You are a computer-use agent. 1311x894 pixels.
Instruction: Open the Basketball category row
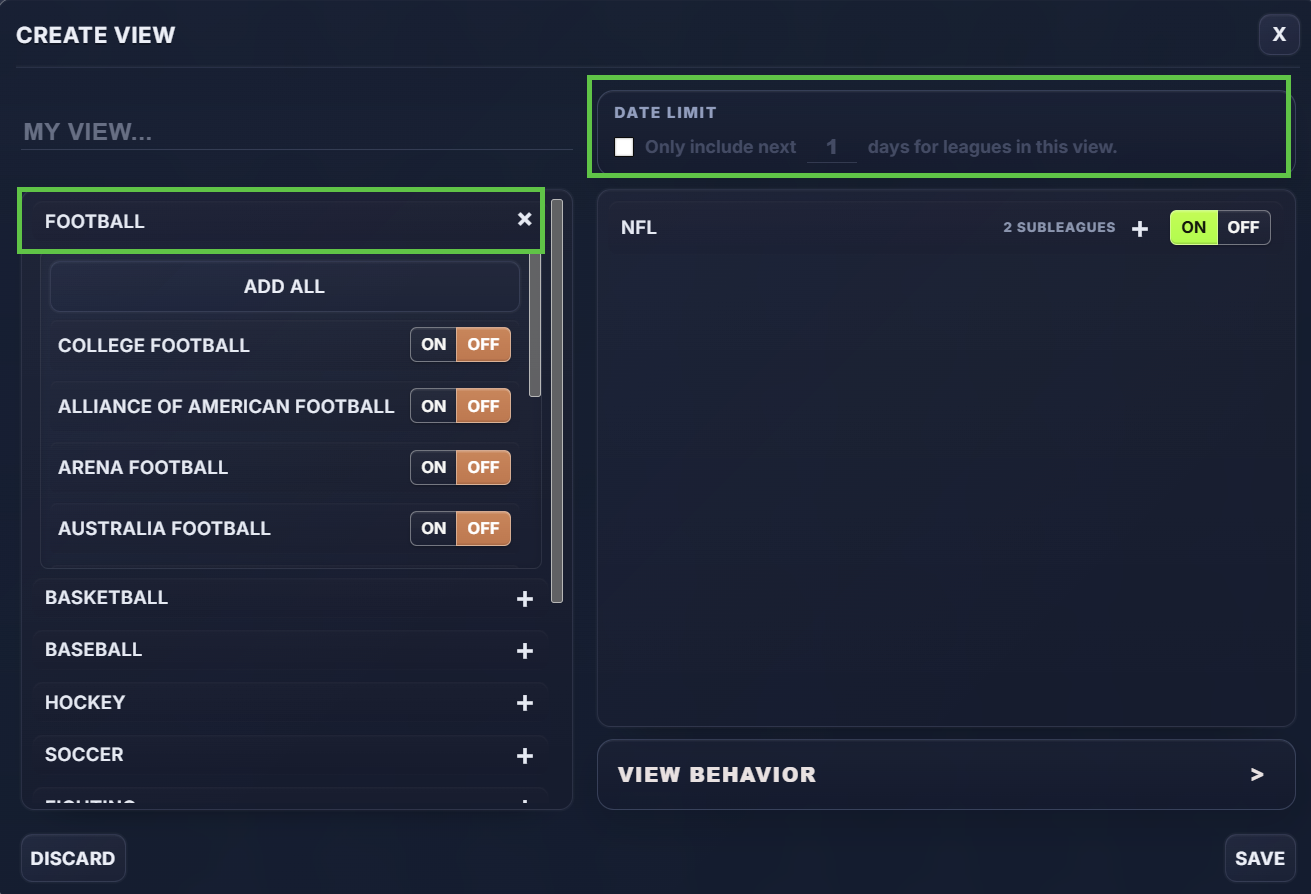(290, 598)
